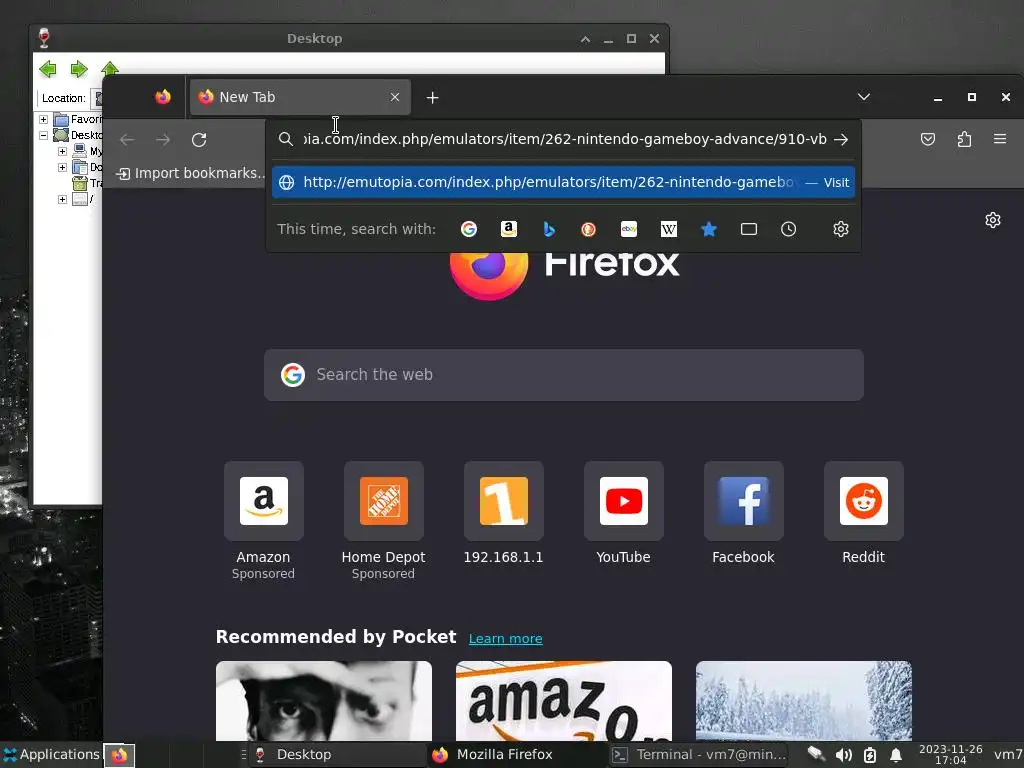Search bookmarks via star icon
This screenshot has width=1024, height=768.
click(x=709, y=229)
